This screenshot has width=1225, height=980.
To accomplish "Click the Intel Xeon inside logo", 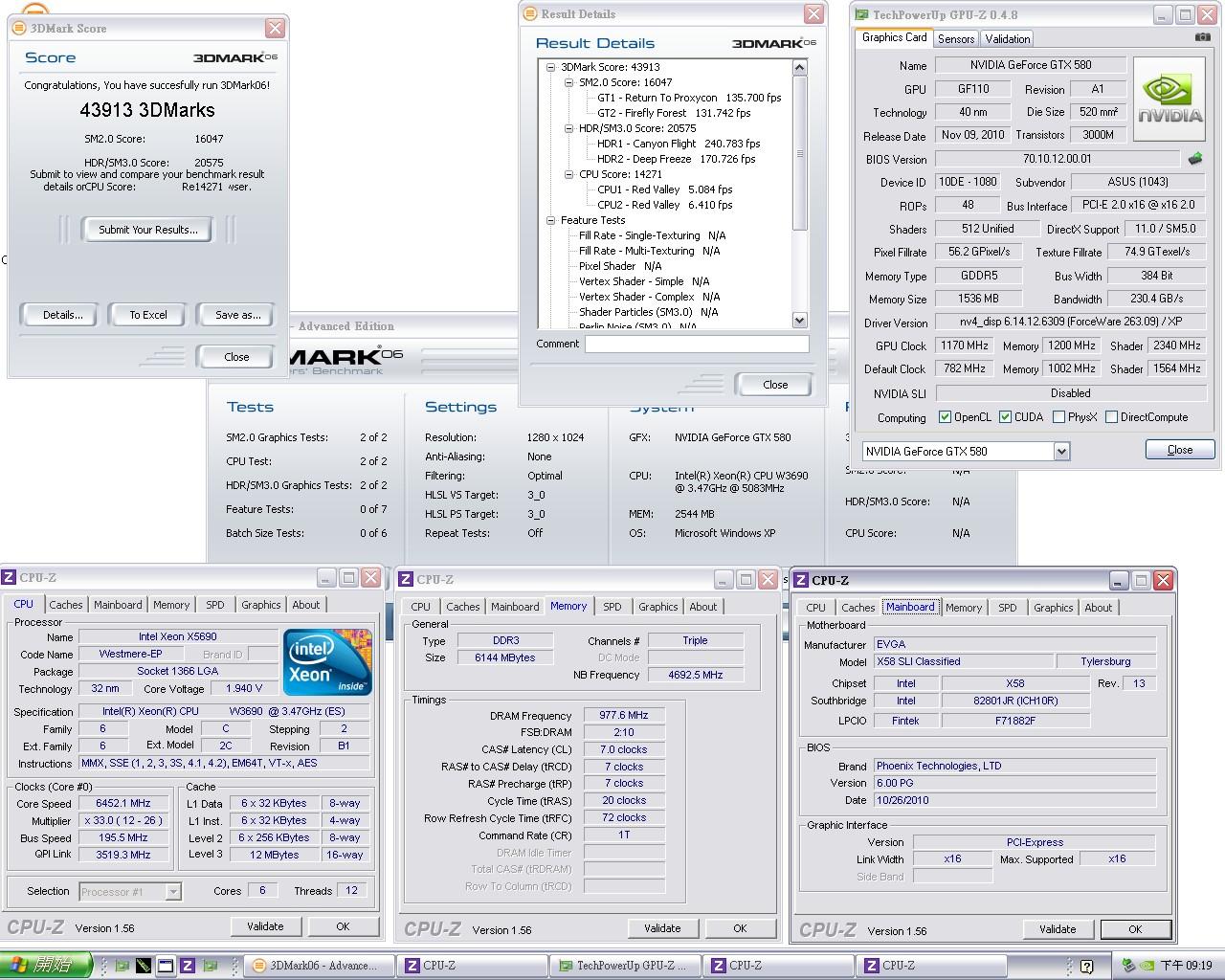I will (327, 662).
